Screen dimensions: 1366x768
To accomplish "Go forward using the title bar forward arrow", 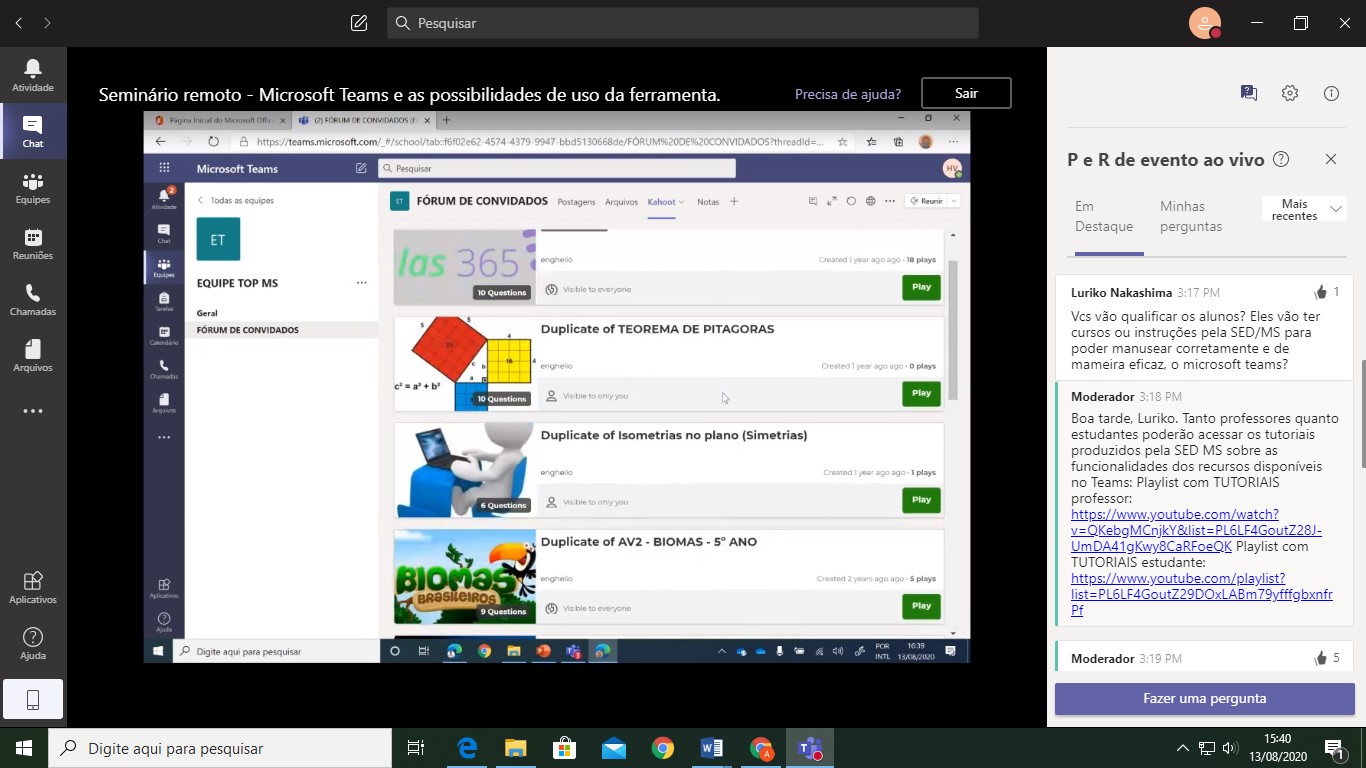I will click(x=47, y=22).
